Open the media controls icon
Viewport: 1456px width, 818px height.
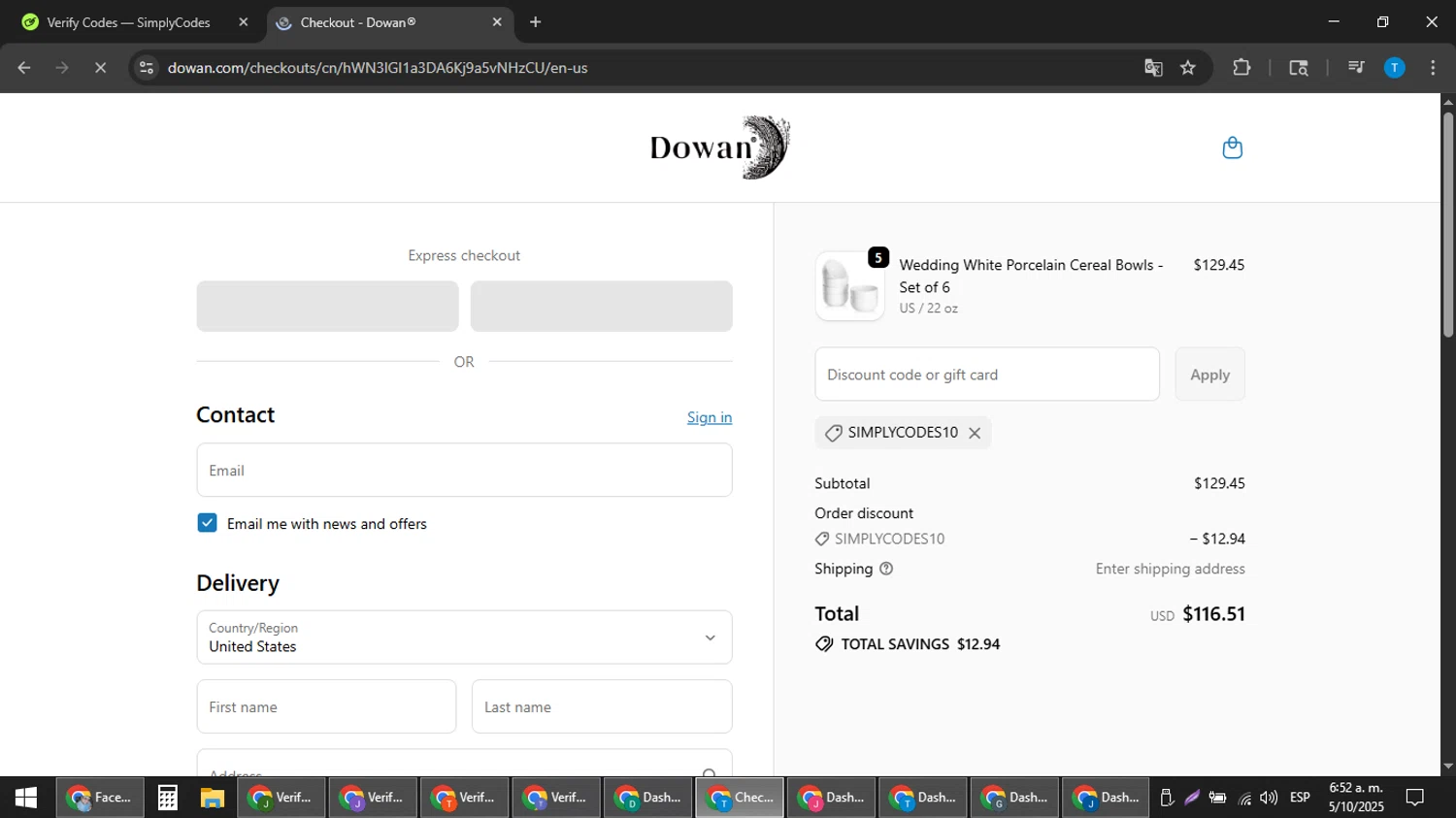[1356, 68]
